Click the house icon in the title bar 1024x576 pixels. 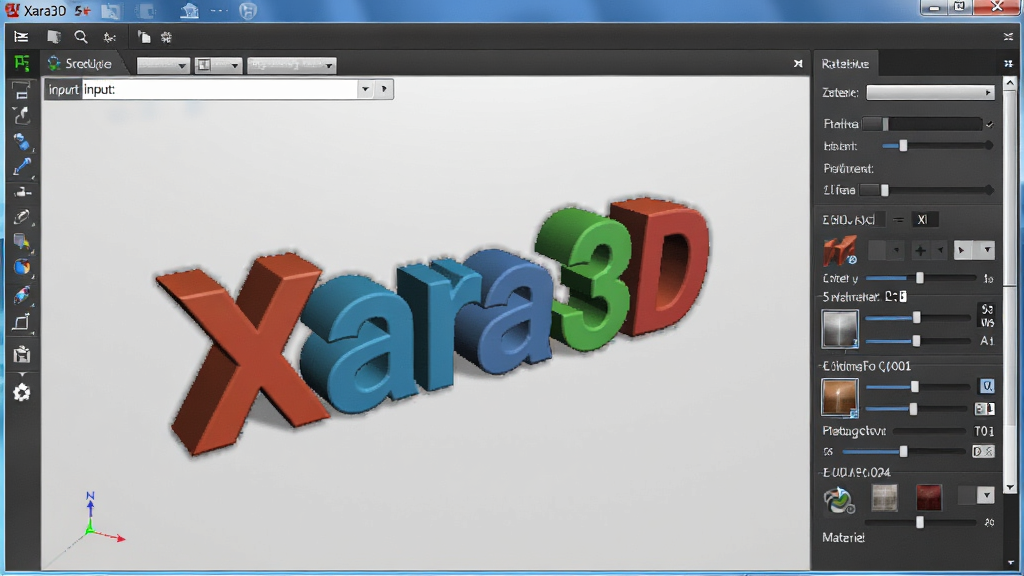coord(189,10)
